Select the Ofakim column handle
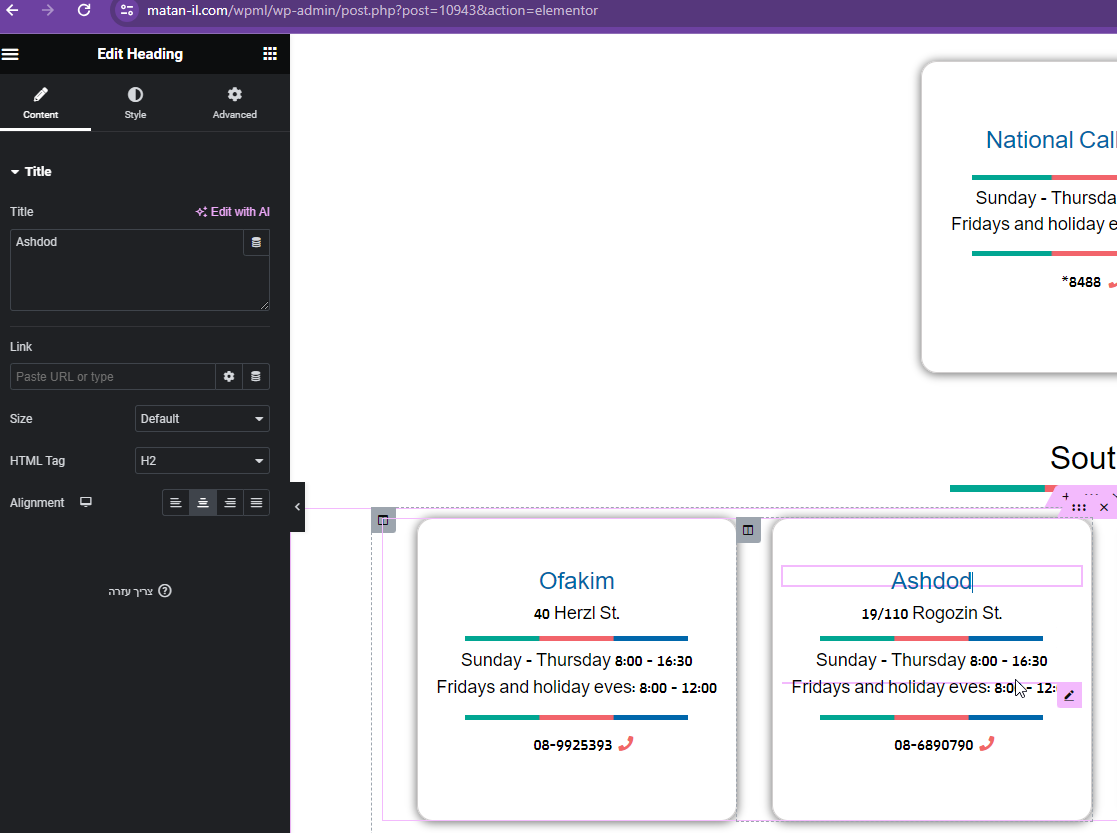Viewport: 1117px width, 833px height. tap(383, 520)
